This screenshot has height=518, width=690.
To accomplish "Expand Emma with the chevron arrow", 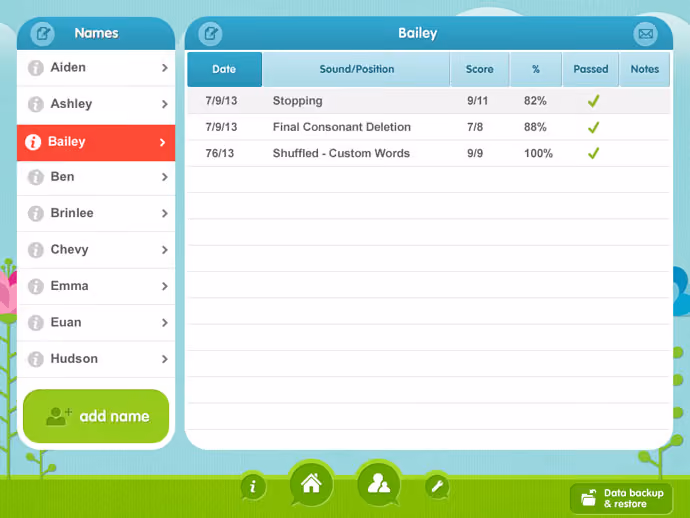I will pos(165,287).
